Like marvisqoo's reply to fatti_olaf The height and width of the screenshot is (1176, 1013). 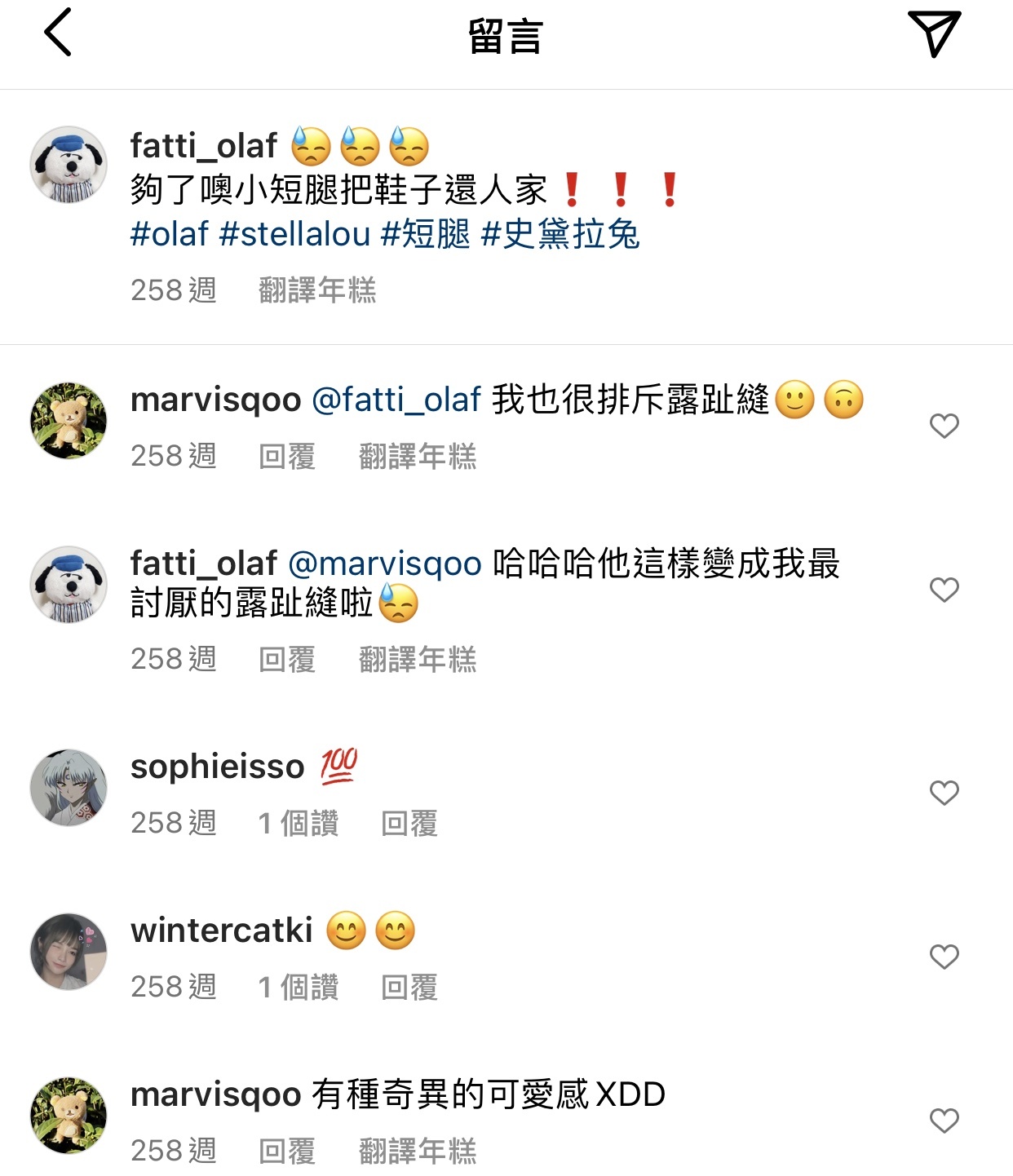tap(944, 426)
